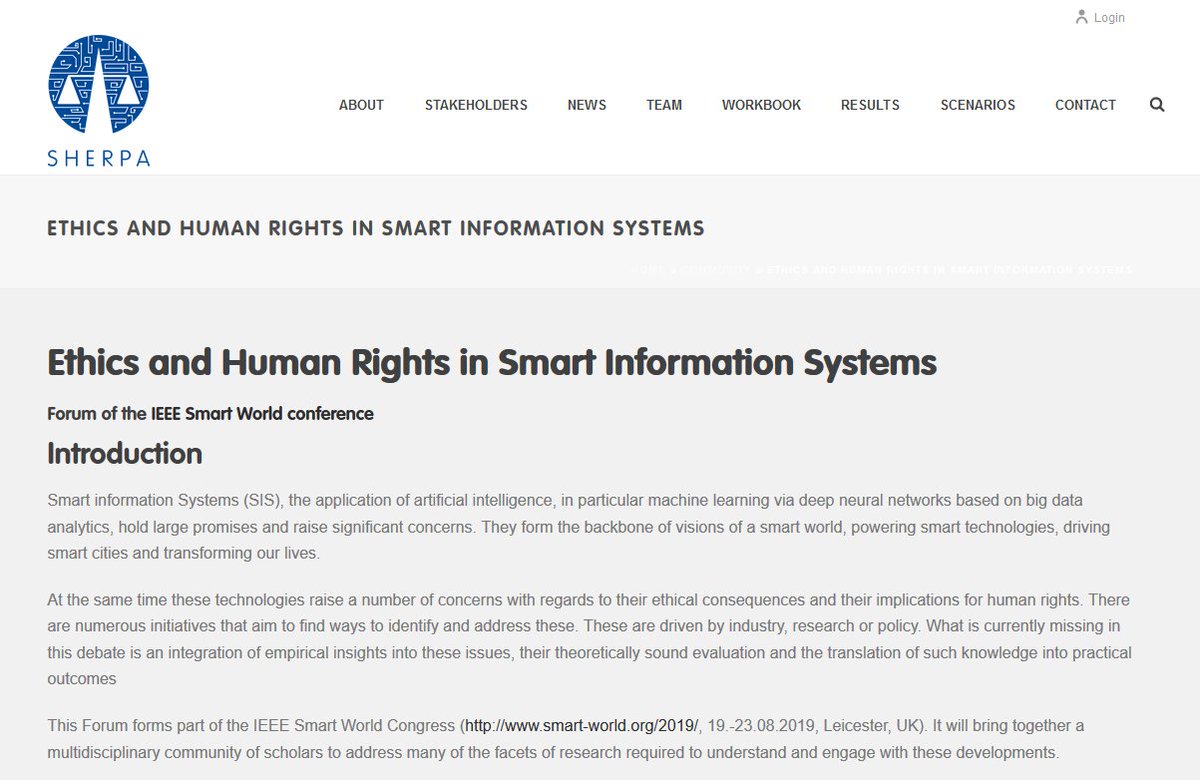Open the CONTACT page
This screenshot has width=1200, height=780.
[1085, 105]
